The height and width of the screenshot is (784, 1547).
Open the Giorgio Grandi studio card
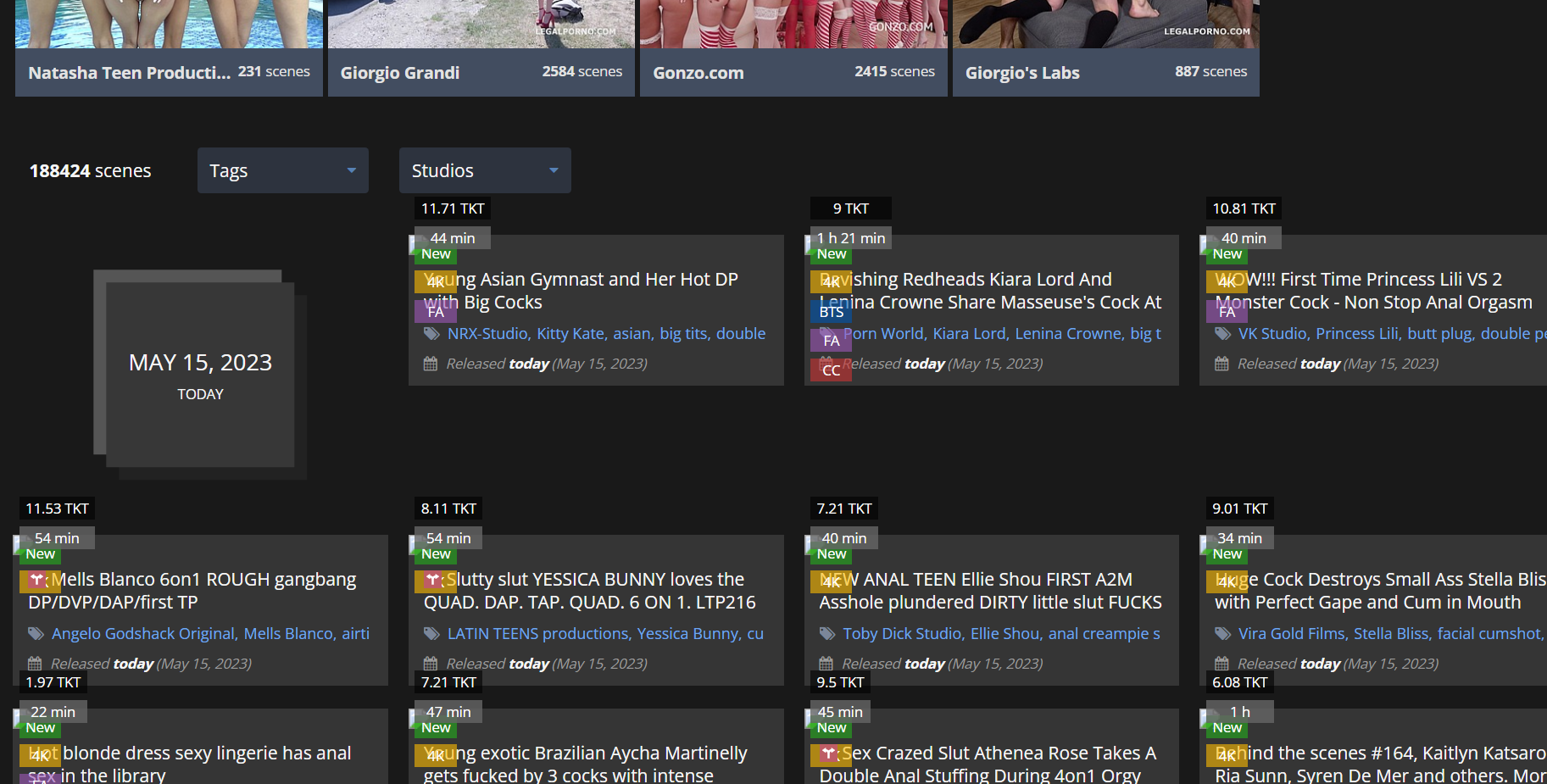[x=481, y=72]
